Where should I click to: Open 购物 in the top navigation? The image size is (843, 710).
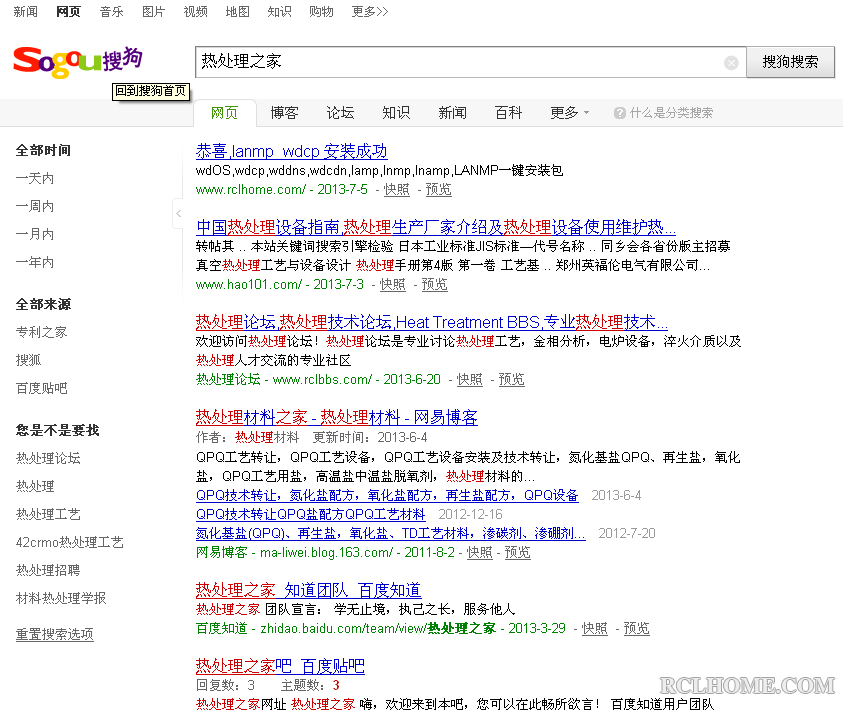click(x=321, y=11)
